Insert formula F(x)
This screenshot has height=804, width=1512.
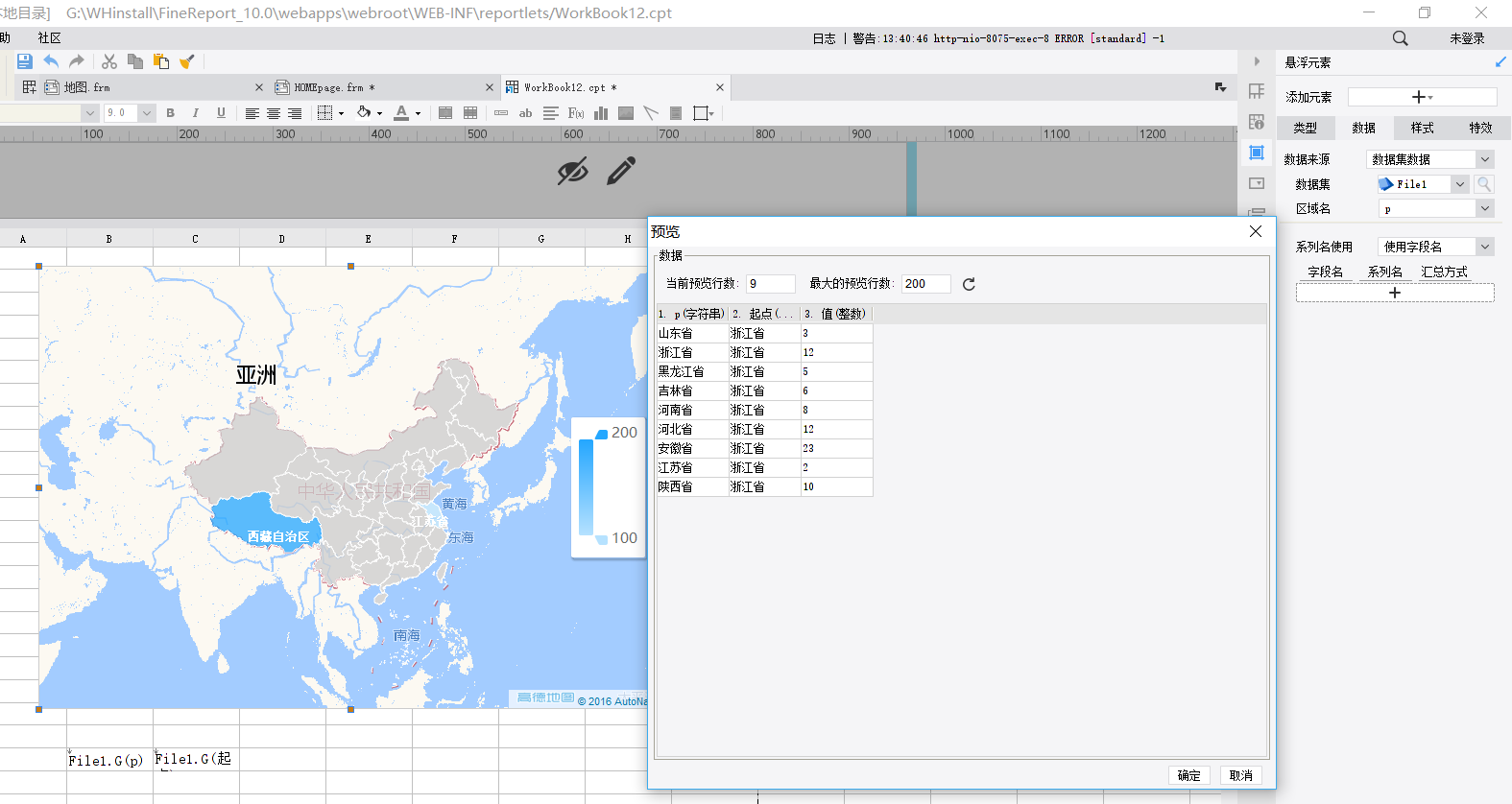click(x=576, y=113)
